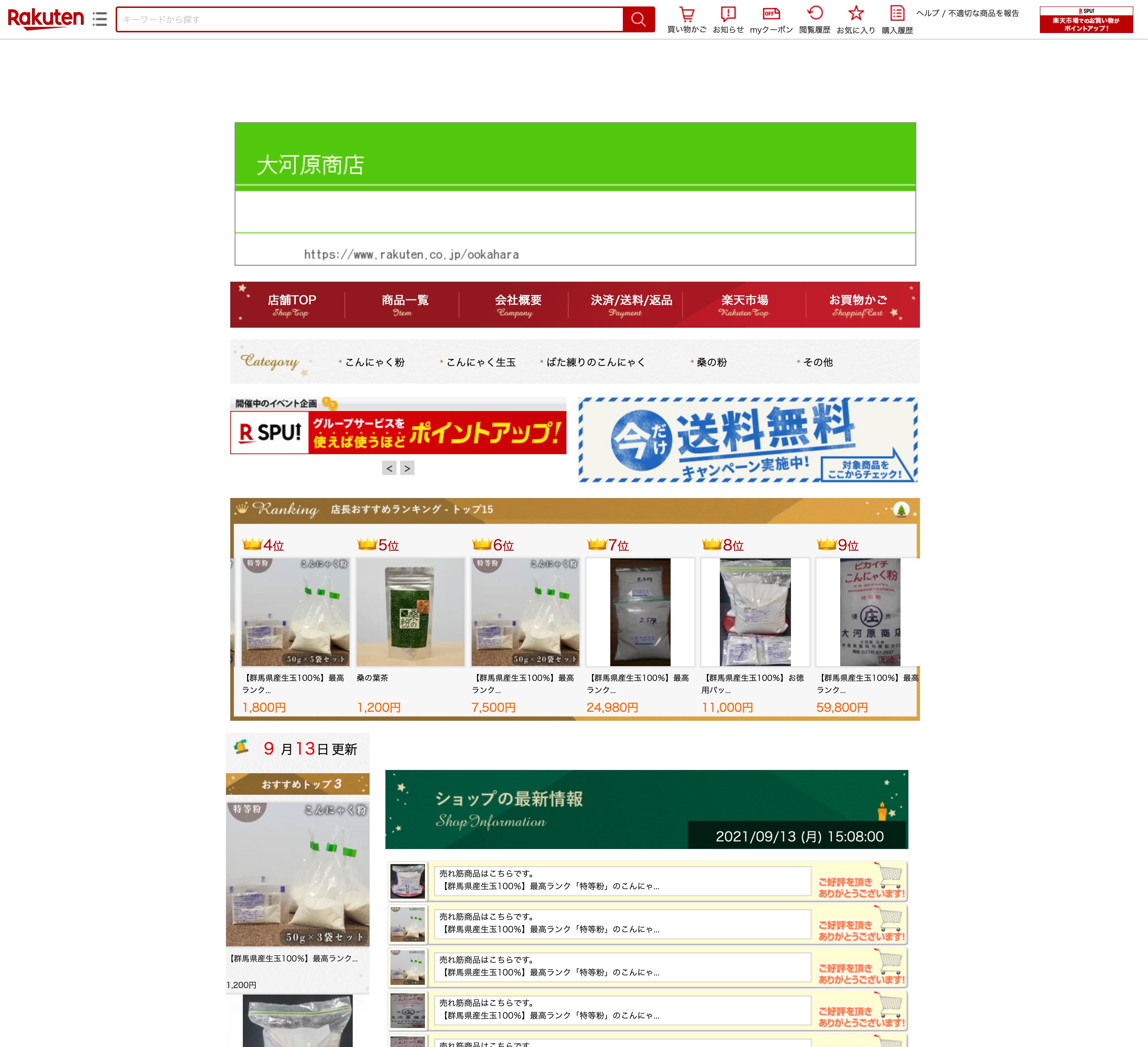Open the 5位 桑の葉茶 product thumbnail
The height and width of the screenshot is (1047, 1148).
[410, 612]
